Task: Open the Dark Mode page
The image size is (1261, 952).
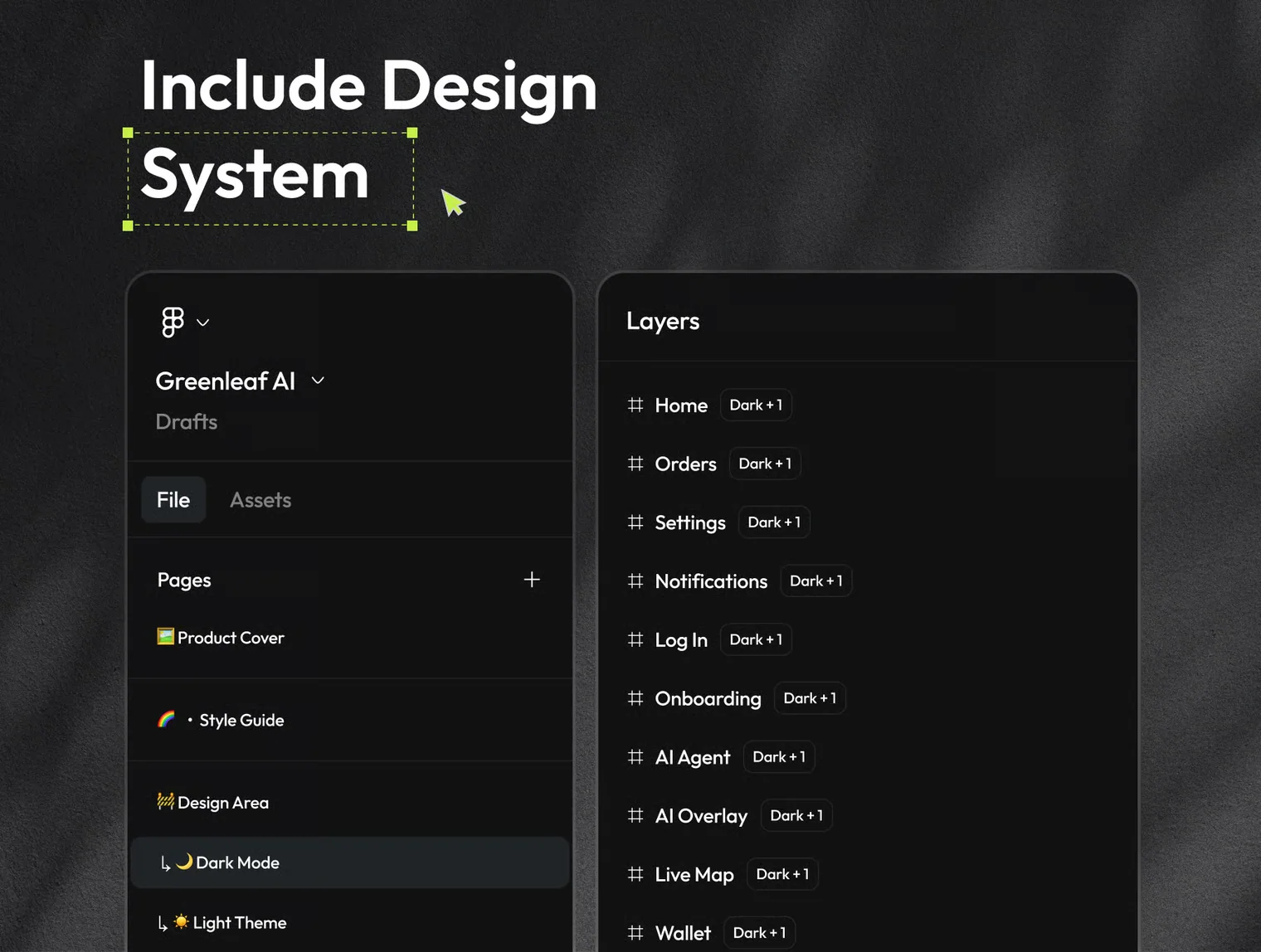Action: (x=350, y=862)
